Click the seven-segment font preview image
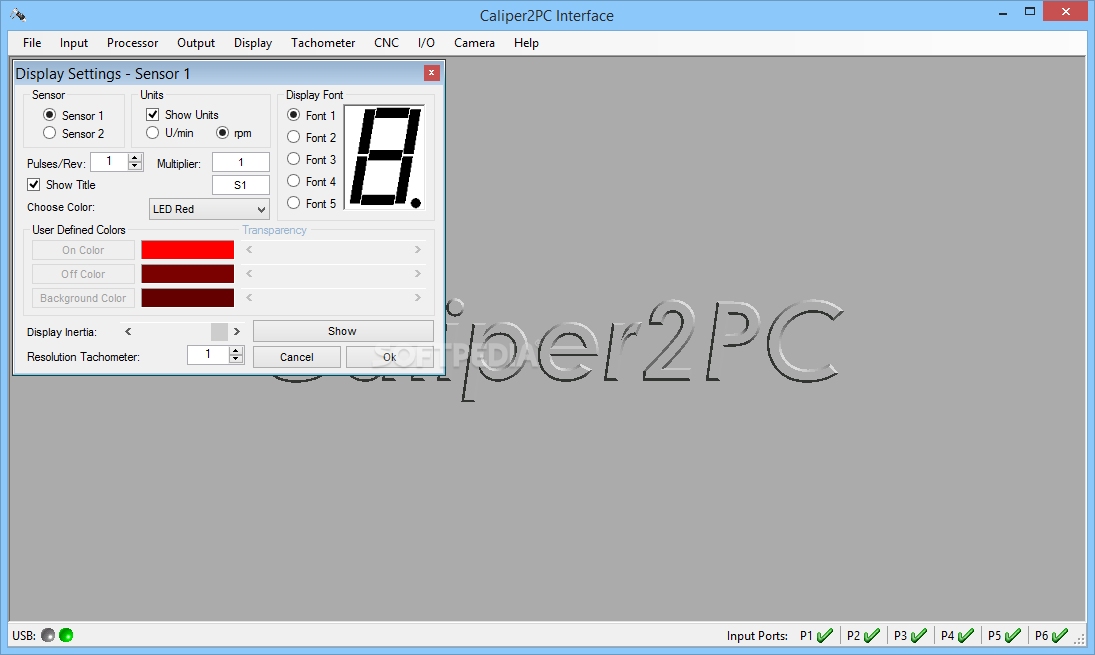 click(x=385, y=157)
